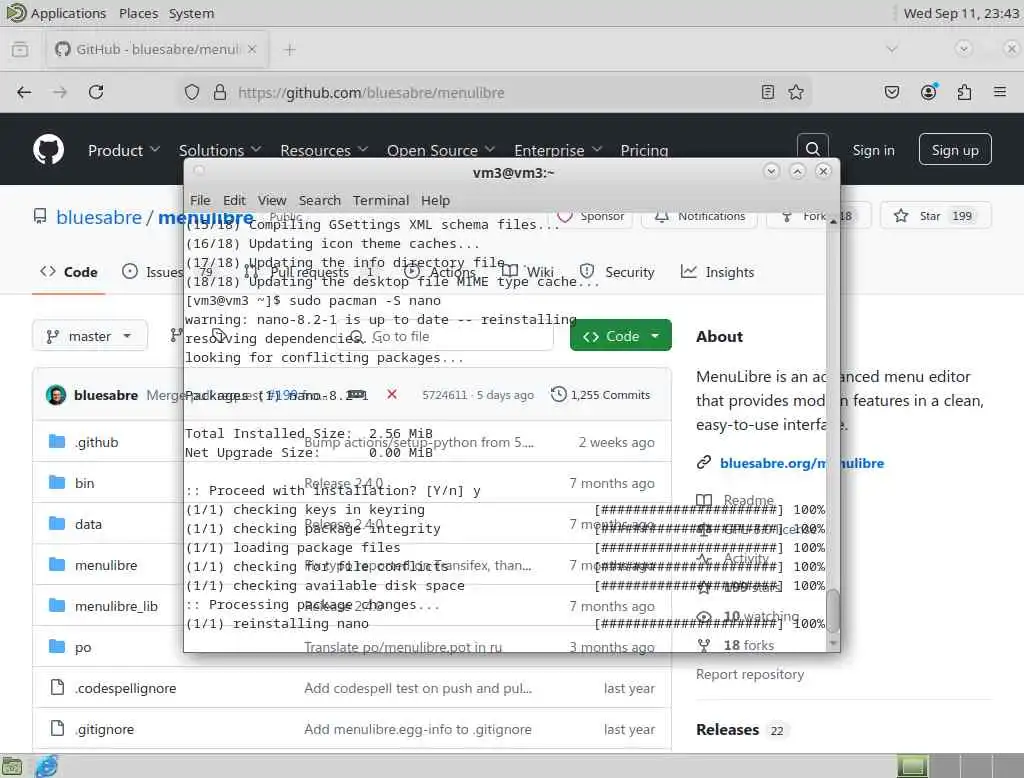
Task: Click GitHub search magnifier button
Action: (812, 149)
